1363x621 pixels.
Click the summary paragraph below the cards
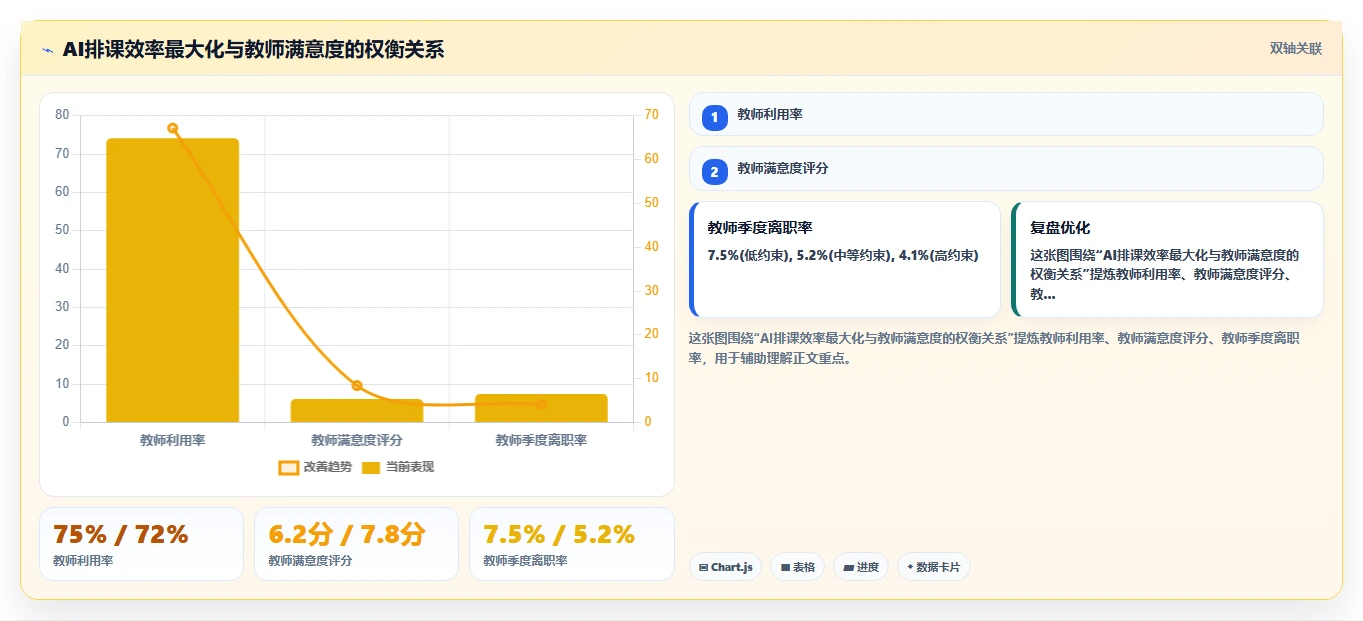[994, 348]
